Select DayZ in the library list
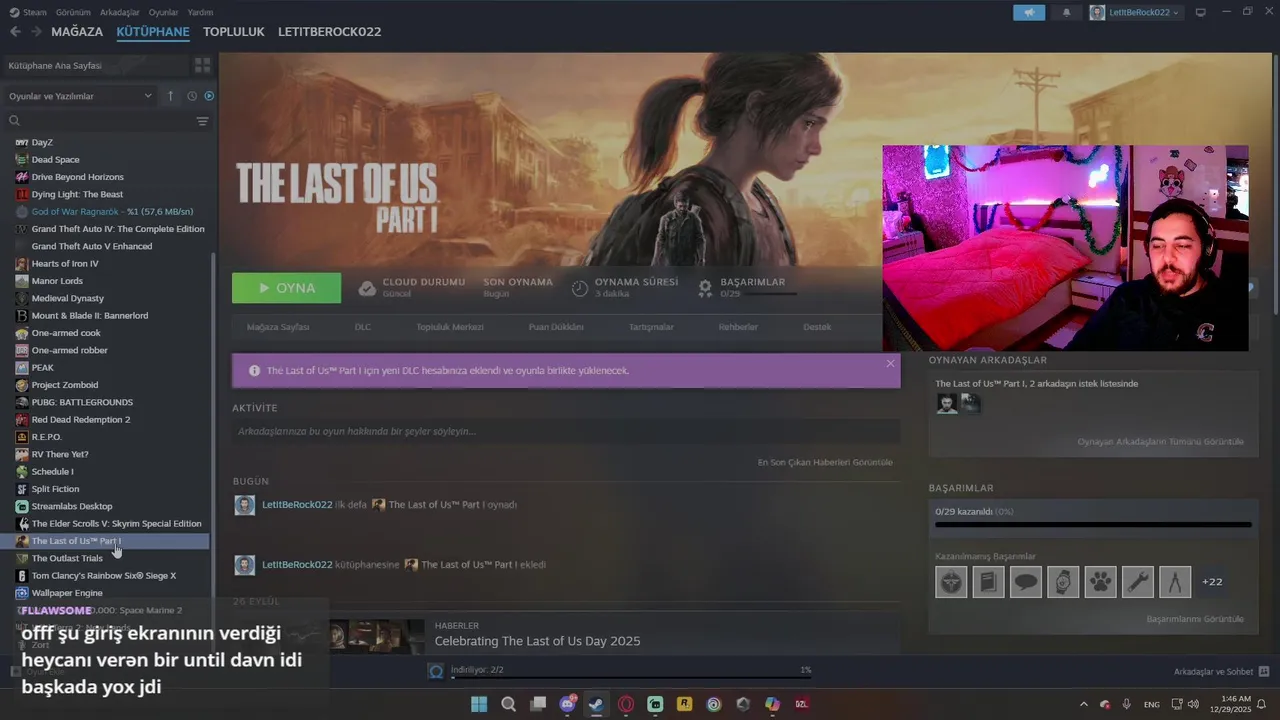1280x720 pixels. pos(42,142)
